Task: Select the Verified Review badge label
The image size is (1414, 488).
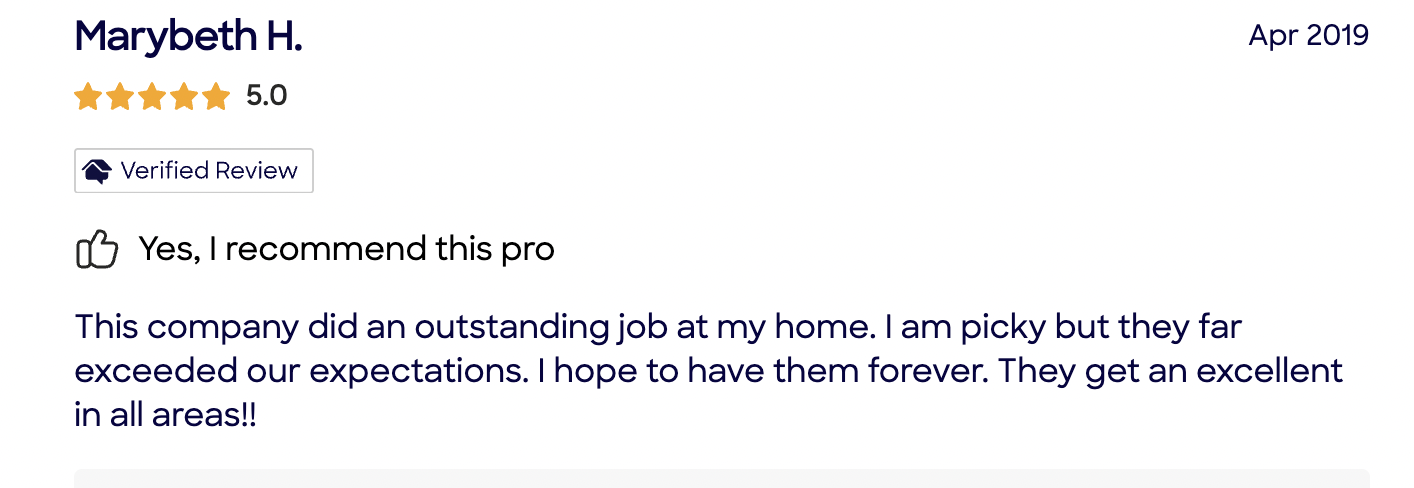Action: 209,171
